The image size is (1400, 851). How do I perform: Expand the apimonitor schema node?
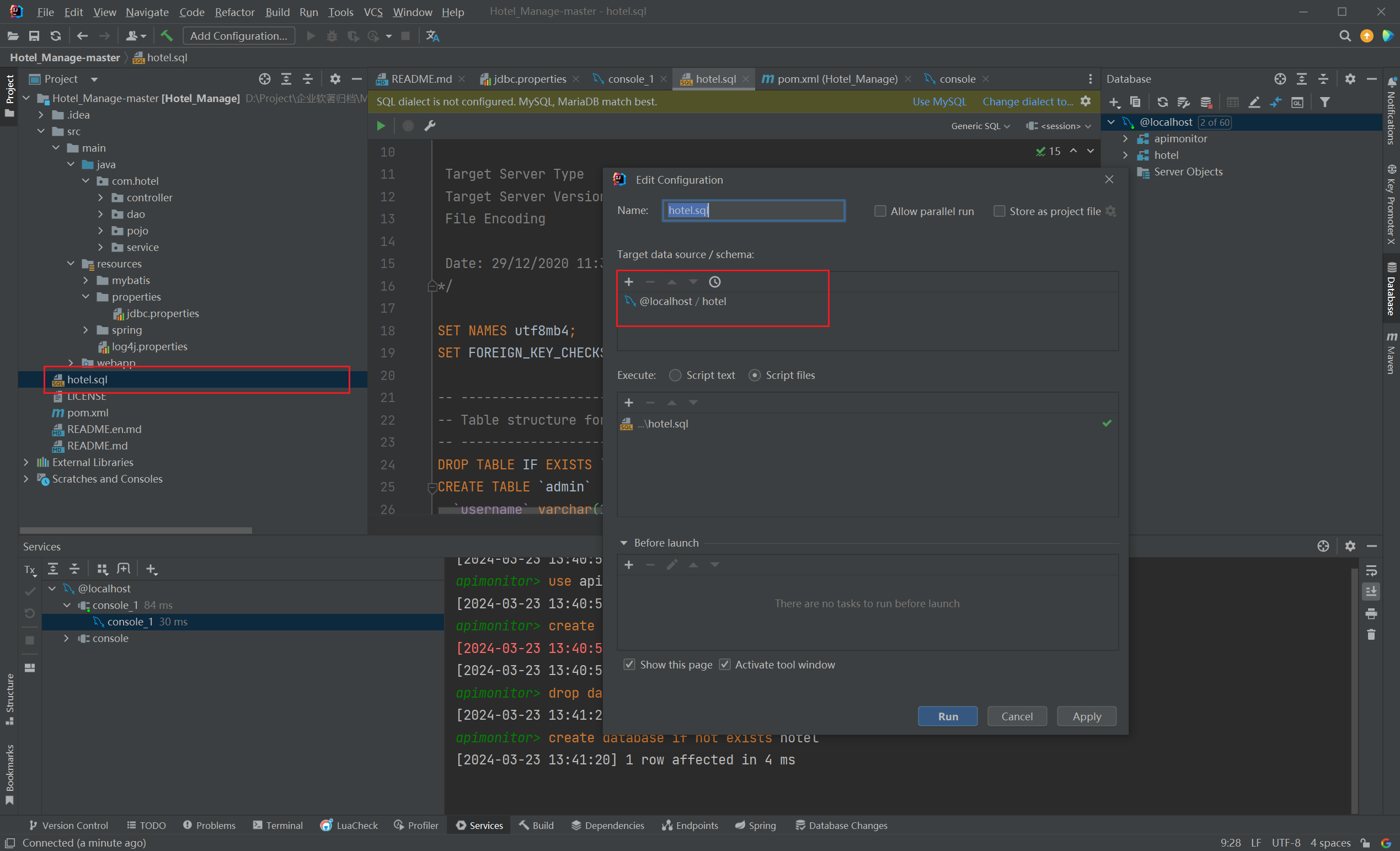coord(1125,138)
